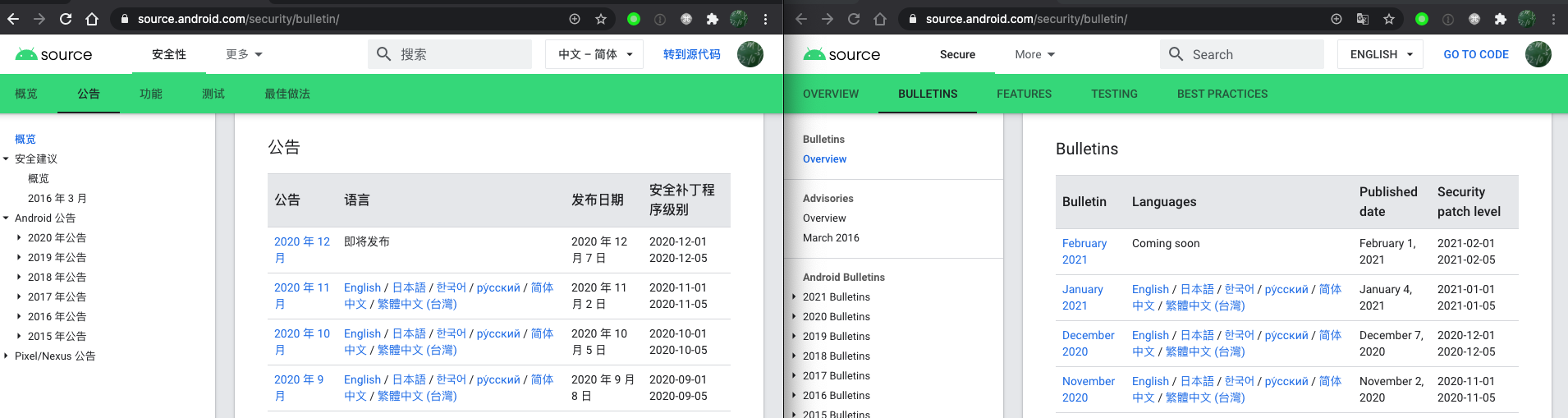Viewport: 1568px width, 418px height.
Task: Select the 功能 tab
Action: click(151, 94)
